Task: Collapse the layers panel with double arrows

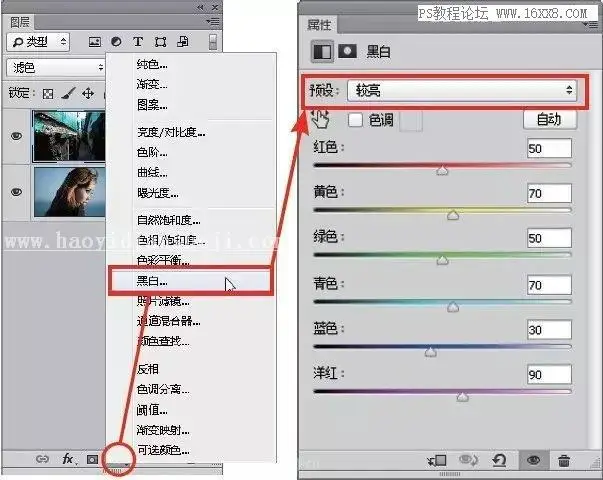Action: (x=200, y=7)
